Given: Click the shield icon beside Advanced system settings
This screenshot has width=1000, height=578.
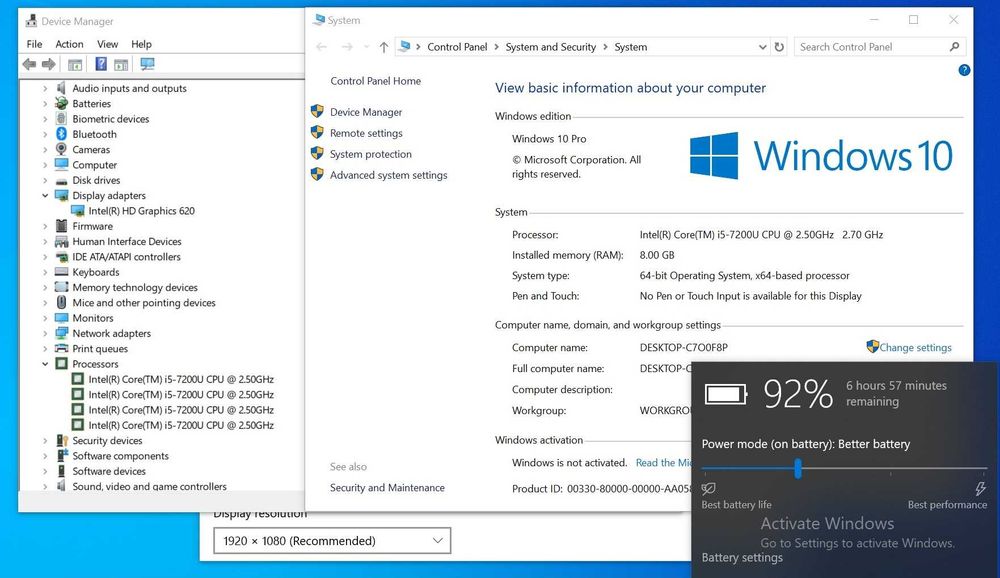Looking at the screenshot, I should point(317,174).
